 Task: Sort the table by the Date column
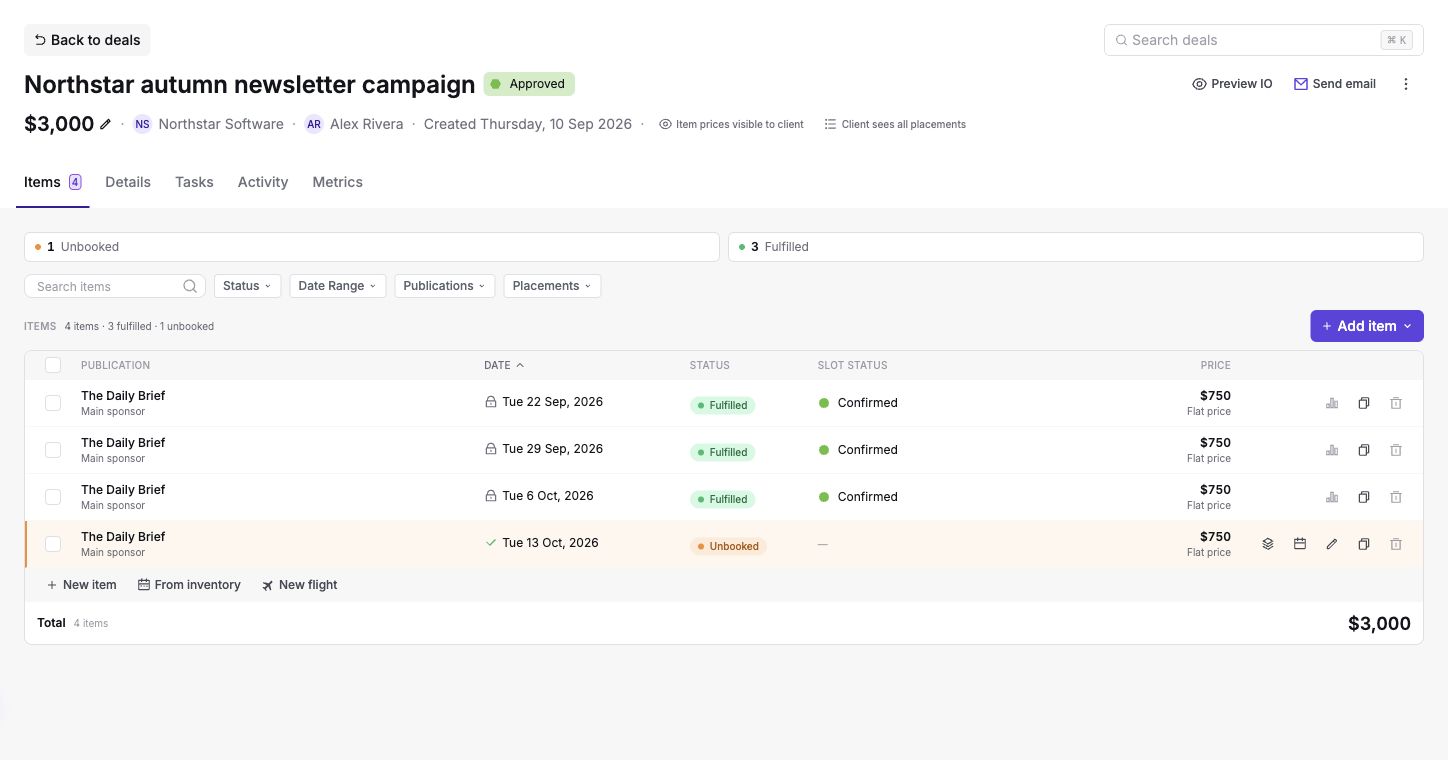point(504,365)
